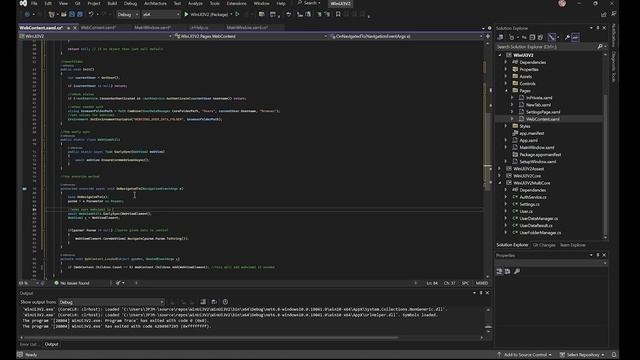Screen dimensions: 640x360
Task: Toggle auto hide pin on Output panel
Action: [x=481, y=293]
